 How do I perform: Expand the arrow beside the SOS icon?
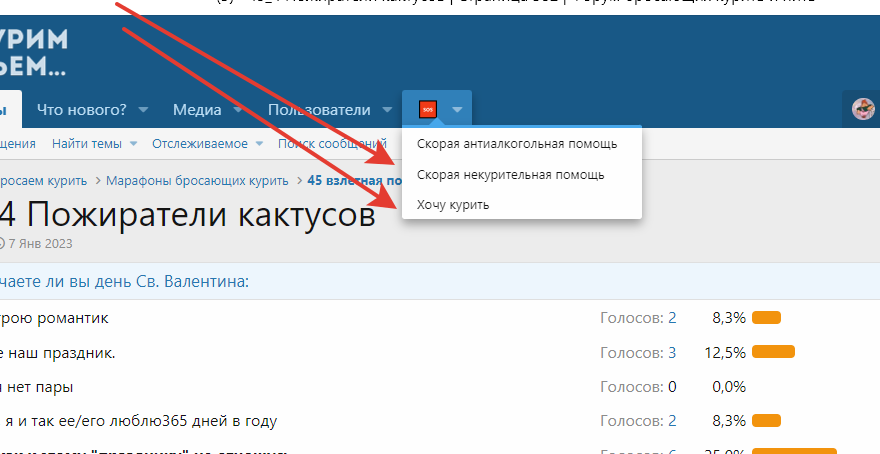click(x=457, y=110)
